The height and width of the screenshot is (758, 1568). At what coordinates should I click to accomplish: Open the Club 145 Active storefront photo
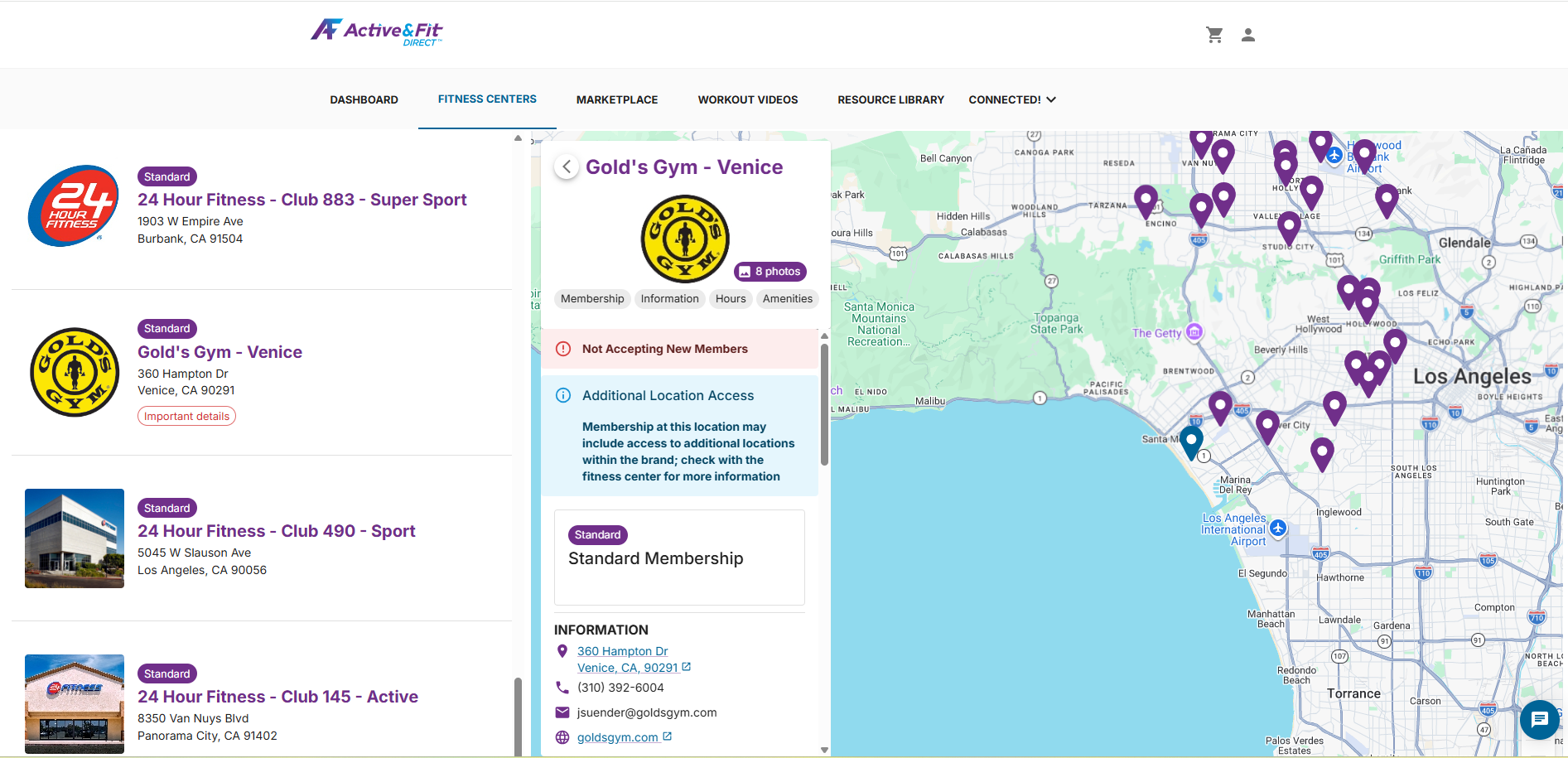(75, 703)
